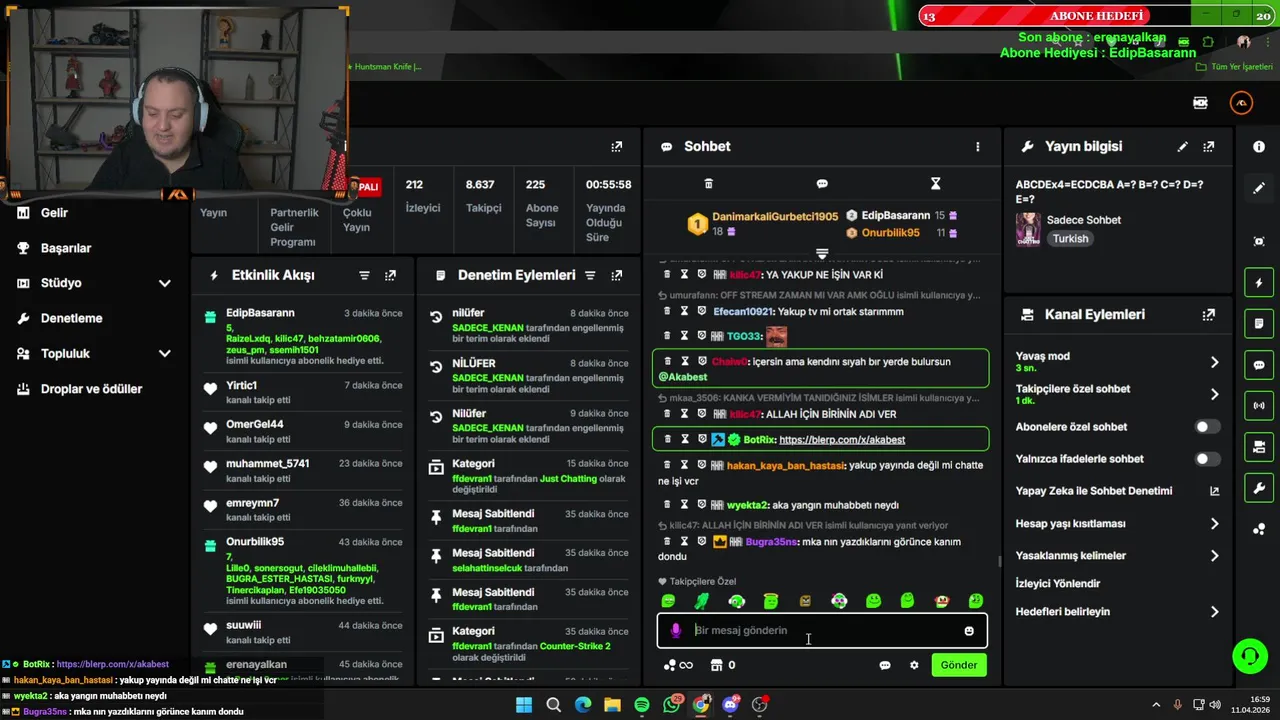Image resolution: width=1280 pixels, height=720 pixels.
Task: Open chat settings gear beside Gönder
Action: 914,665
